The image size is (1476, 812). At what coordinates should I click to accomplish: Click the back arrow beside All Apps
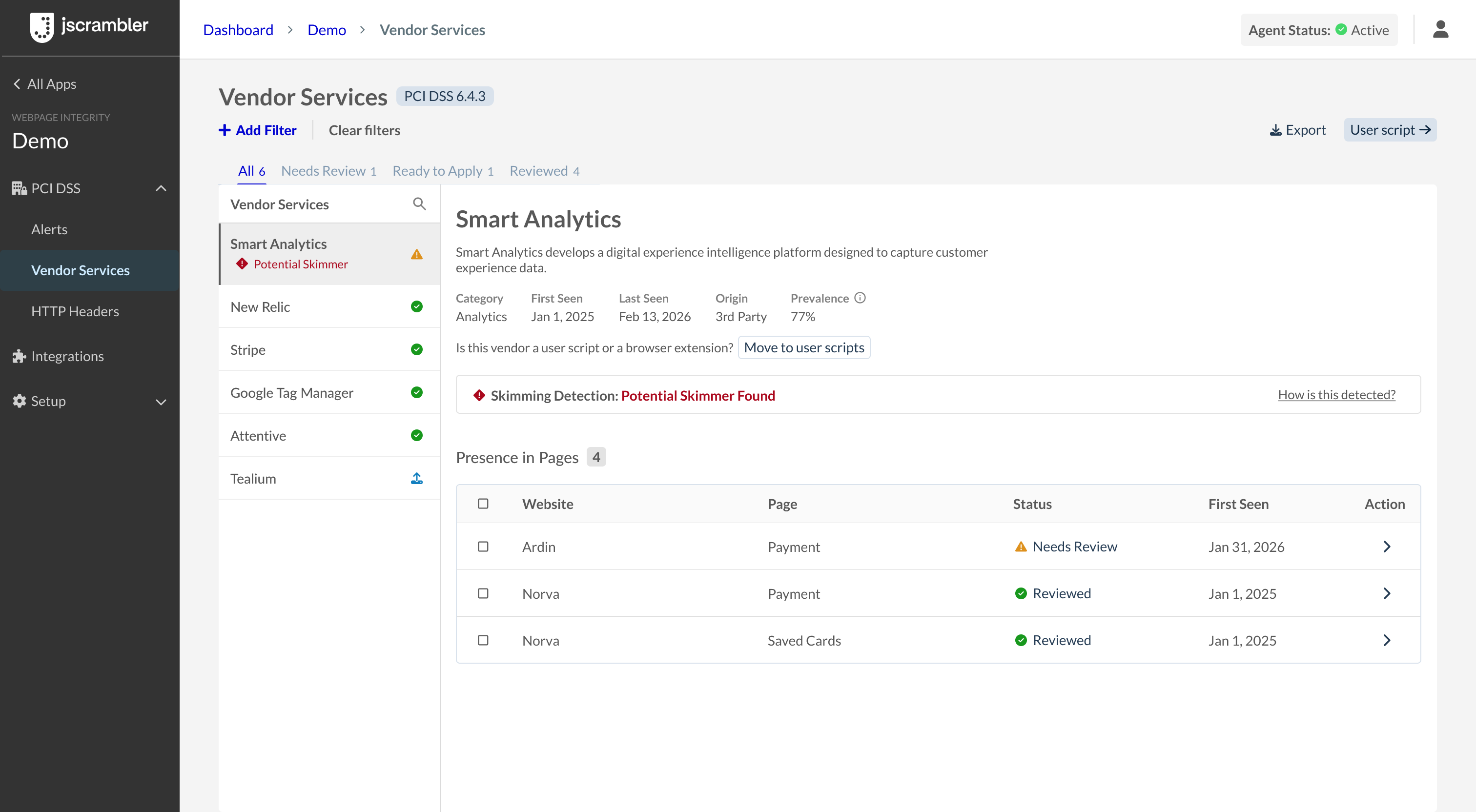[17, 83]
